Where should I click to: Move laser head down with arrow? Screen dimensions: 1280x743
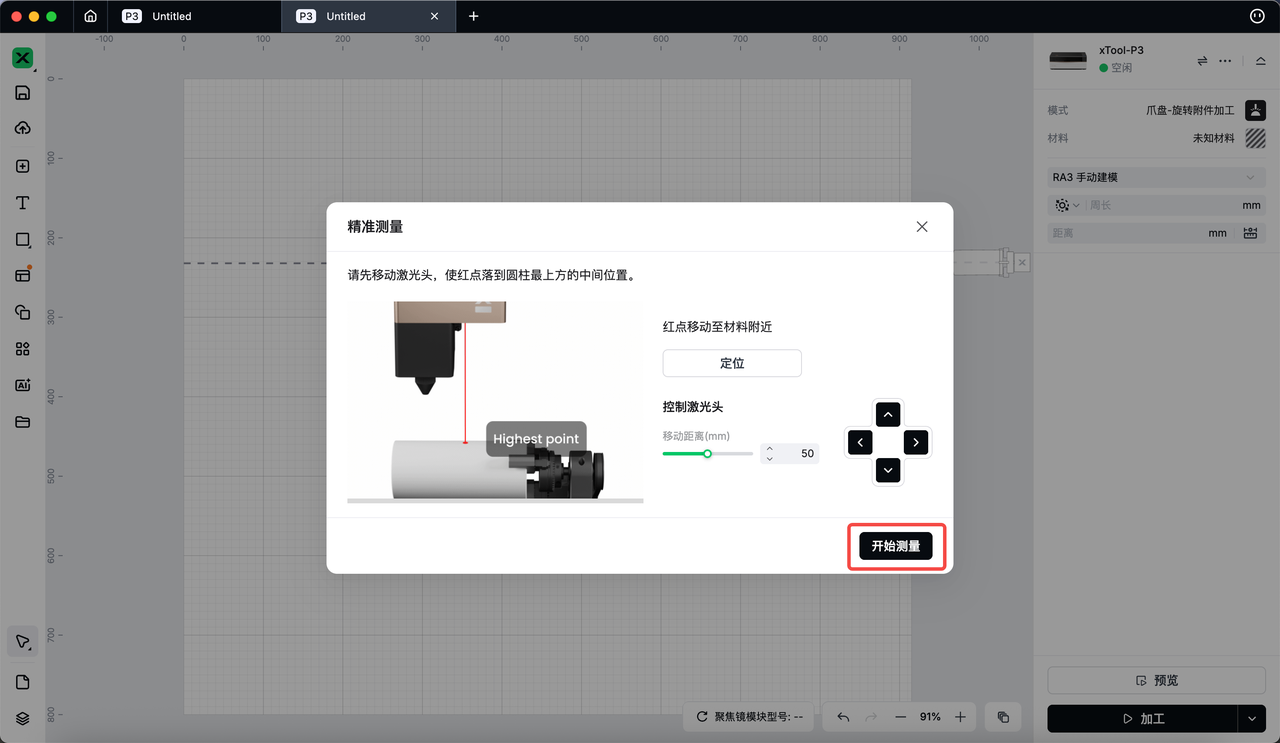pyautogui.click(x=888, y=470)
